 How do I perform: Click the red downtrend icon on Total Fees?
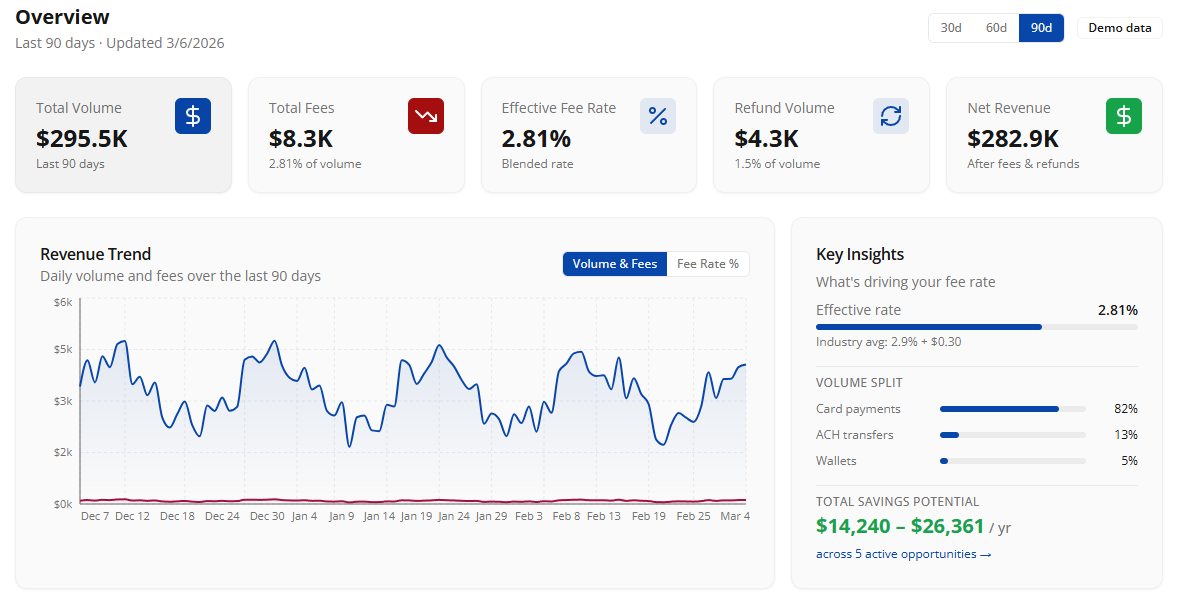click(x=425, y=116)
